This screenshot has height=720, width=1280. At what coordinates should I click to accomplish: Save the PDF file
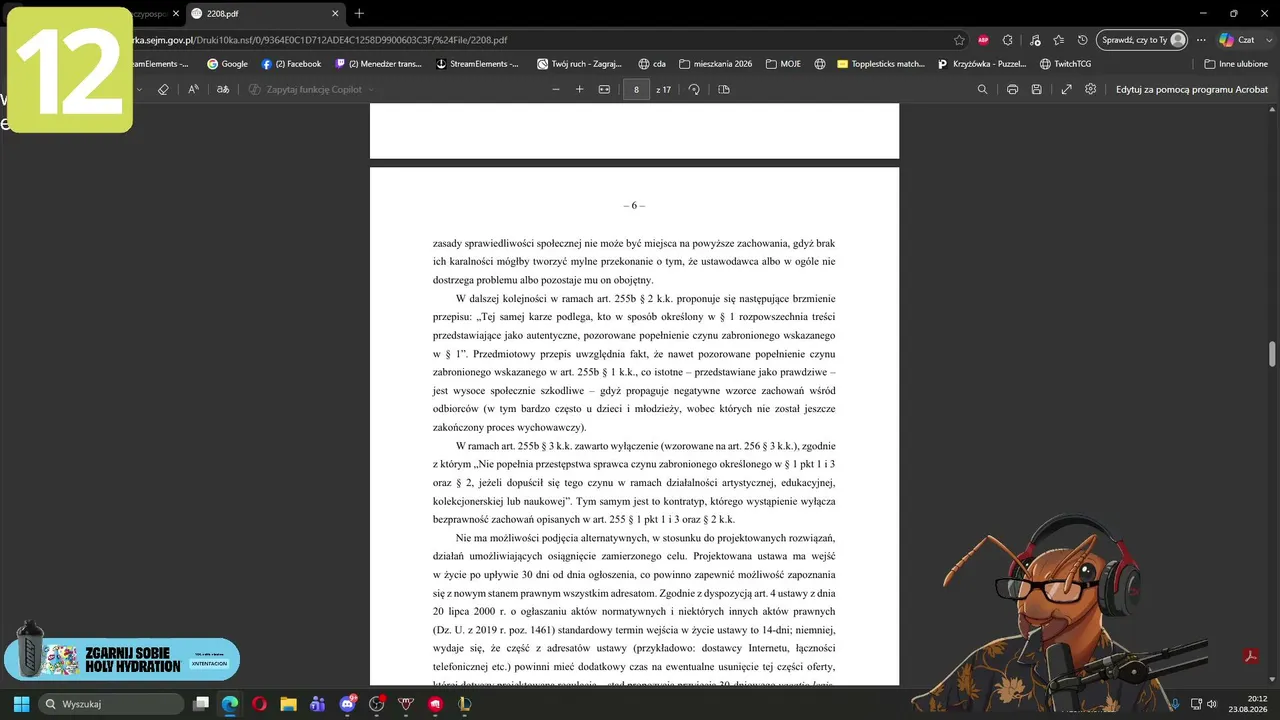pos(1036,89)
